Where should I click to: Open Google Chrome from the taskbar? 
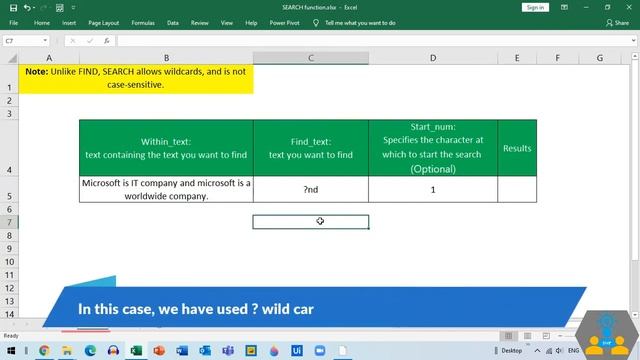pos(44,351)
